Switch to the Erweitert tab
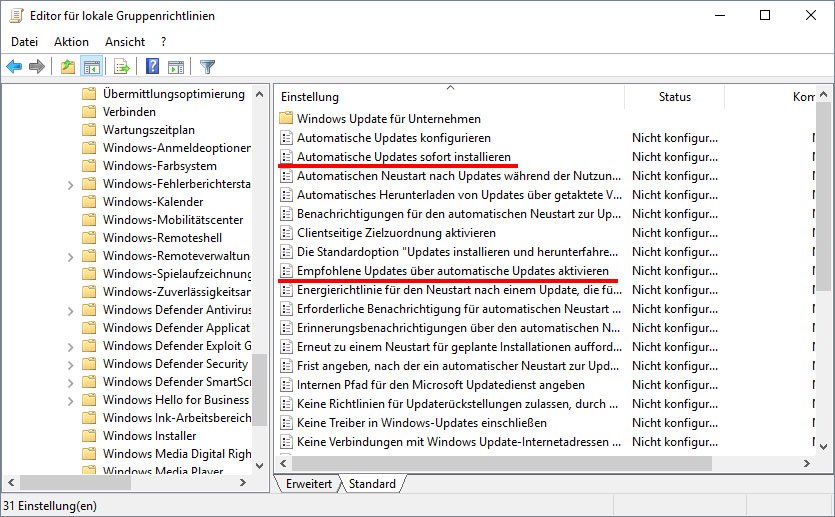 click(x=309, y=483)
